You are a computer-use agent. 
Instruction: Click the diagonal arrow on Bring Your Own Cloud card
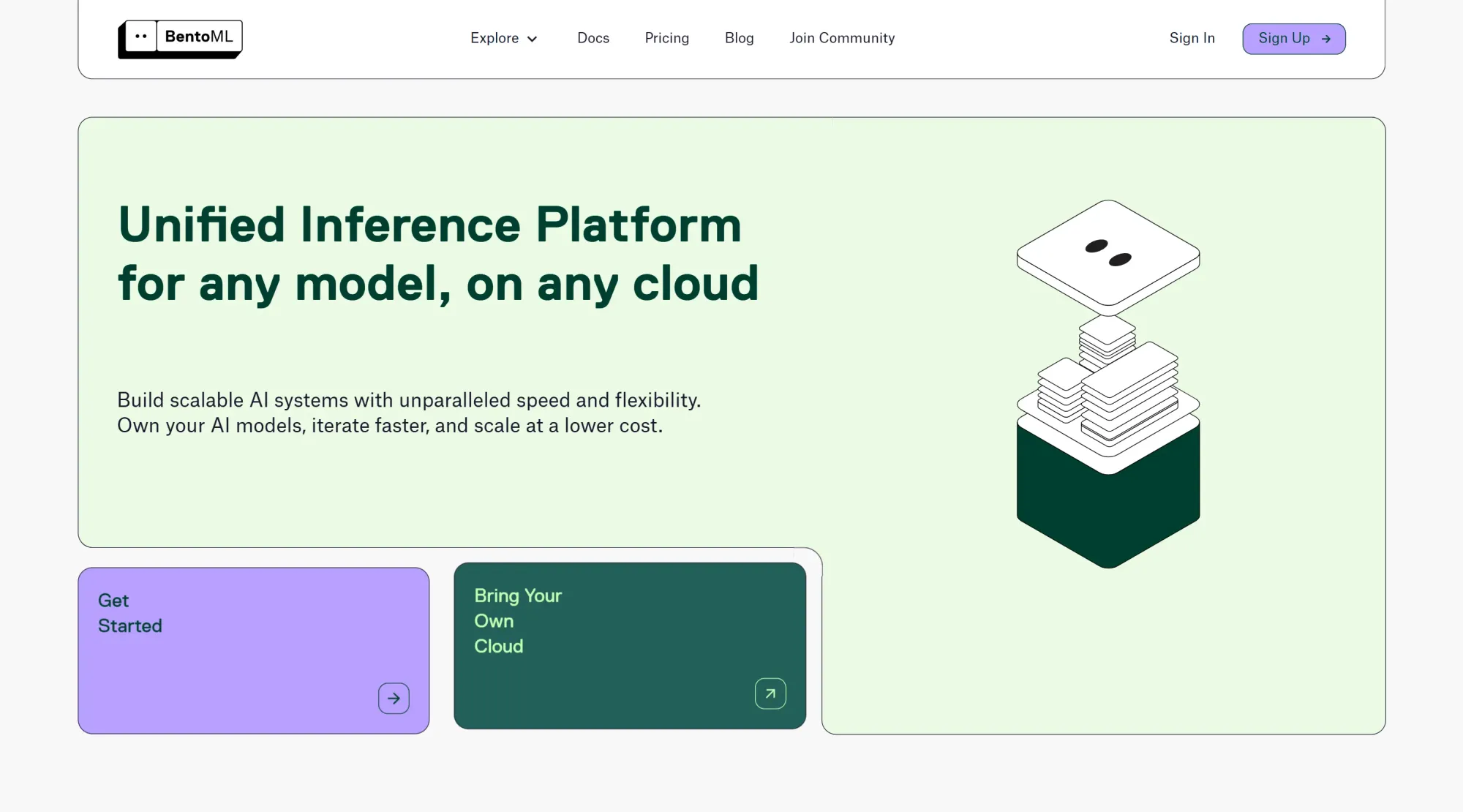[x=770, y=693]
